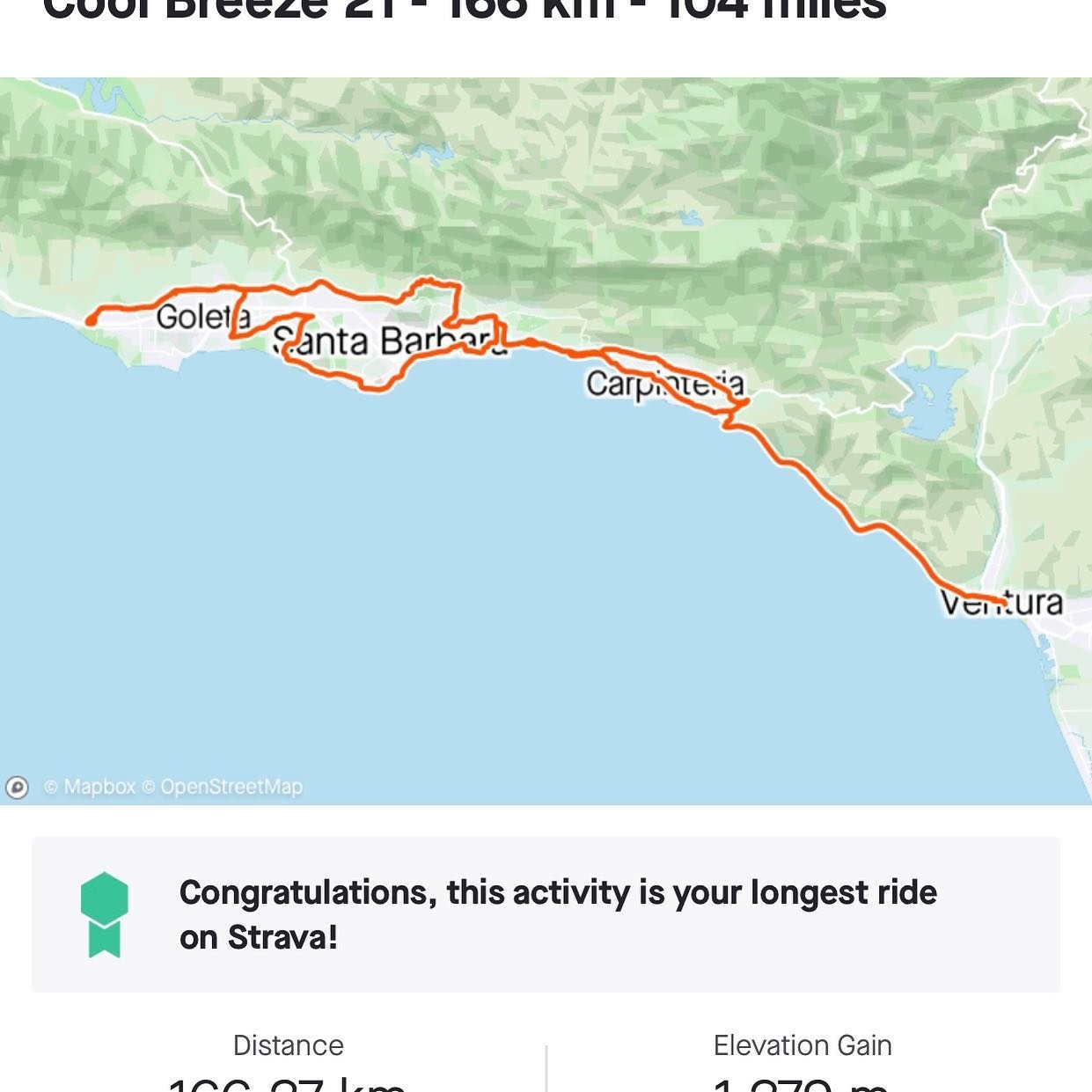This screenshot has width=1092, height=1092.
Task: Click the Distance stat label
Action: 288,1045
